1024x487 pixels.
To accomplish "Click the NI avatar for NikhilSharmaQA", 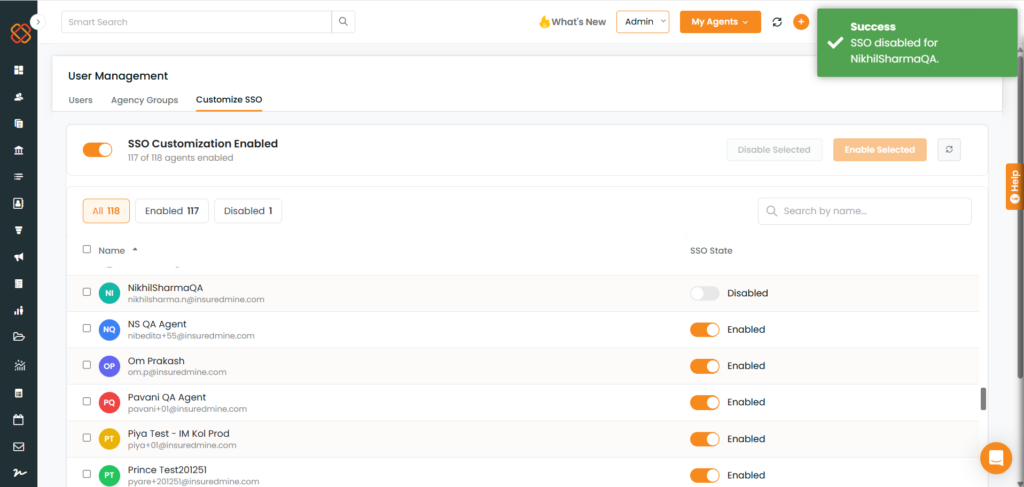I will click(x=109, y=294).
